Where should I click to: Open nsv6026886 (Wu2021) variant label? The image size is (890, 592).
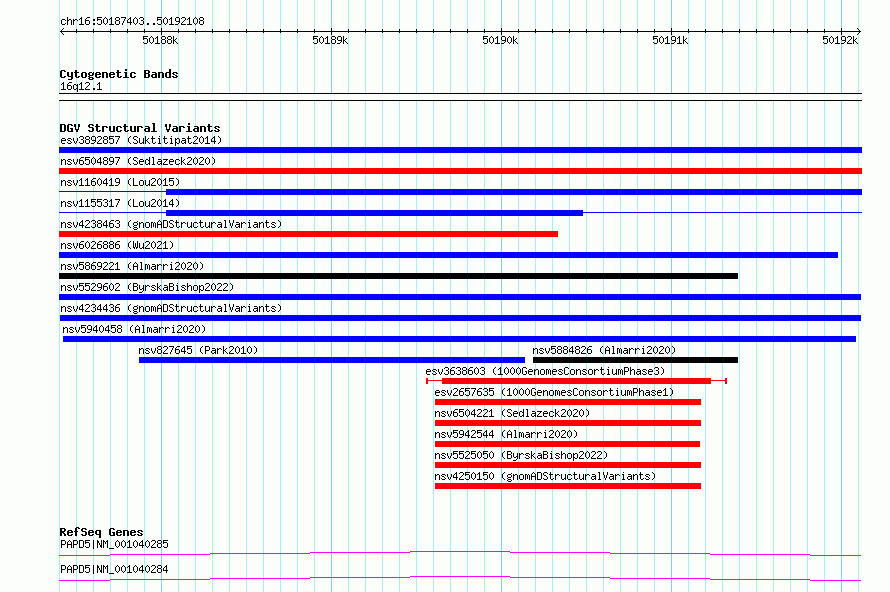117,245
